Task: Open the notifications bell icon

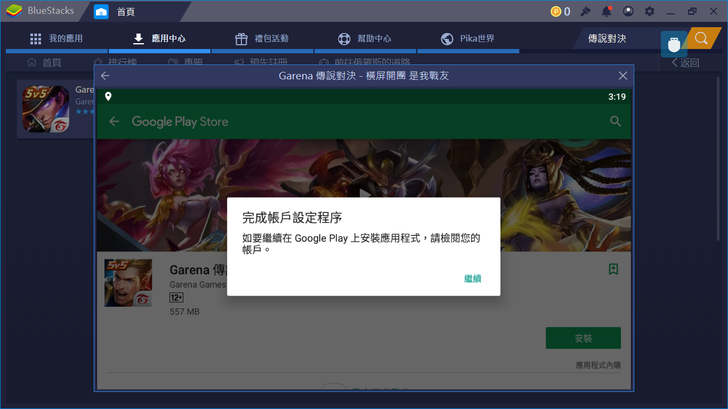Action: [x=607, y=11]
